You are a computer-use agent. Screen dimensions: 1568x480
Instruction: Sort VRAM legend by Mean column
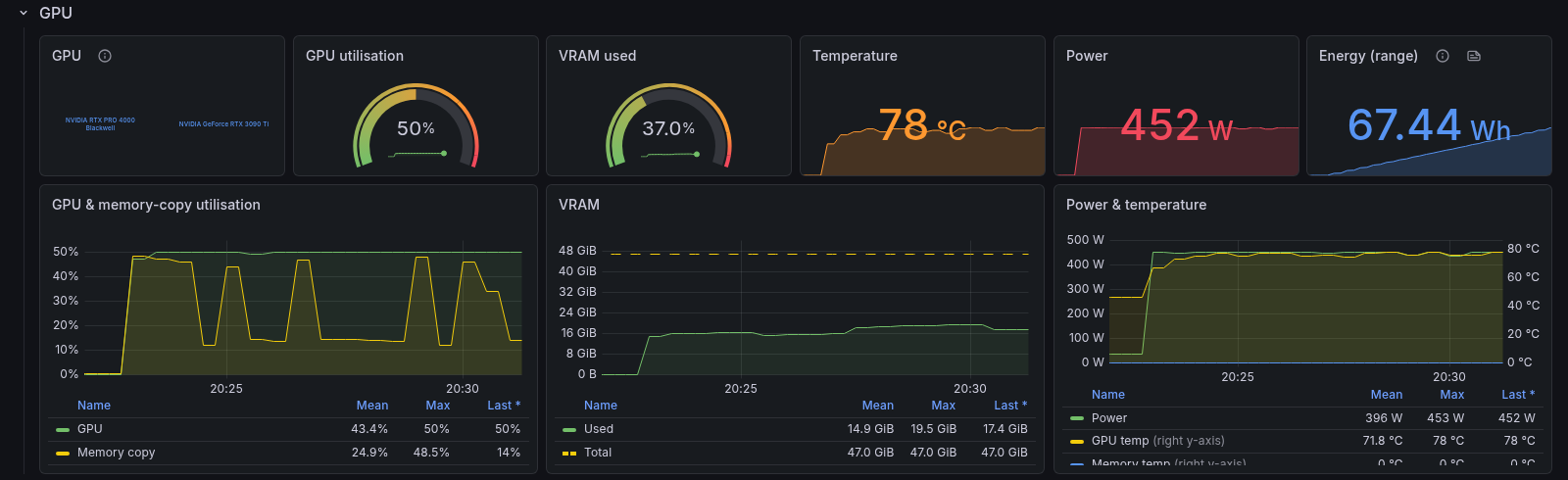[x=878, y=406]
